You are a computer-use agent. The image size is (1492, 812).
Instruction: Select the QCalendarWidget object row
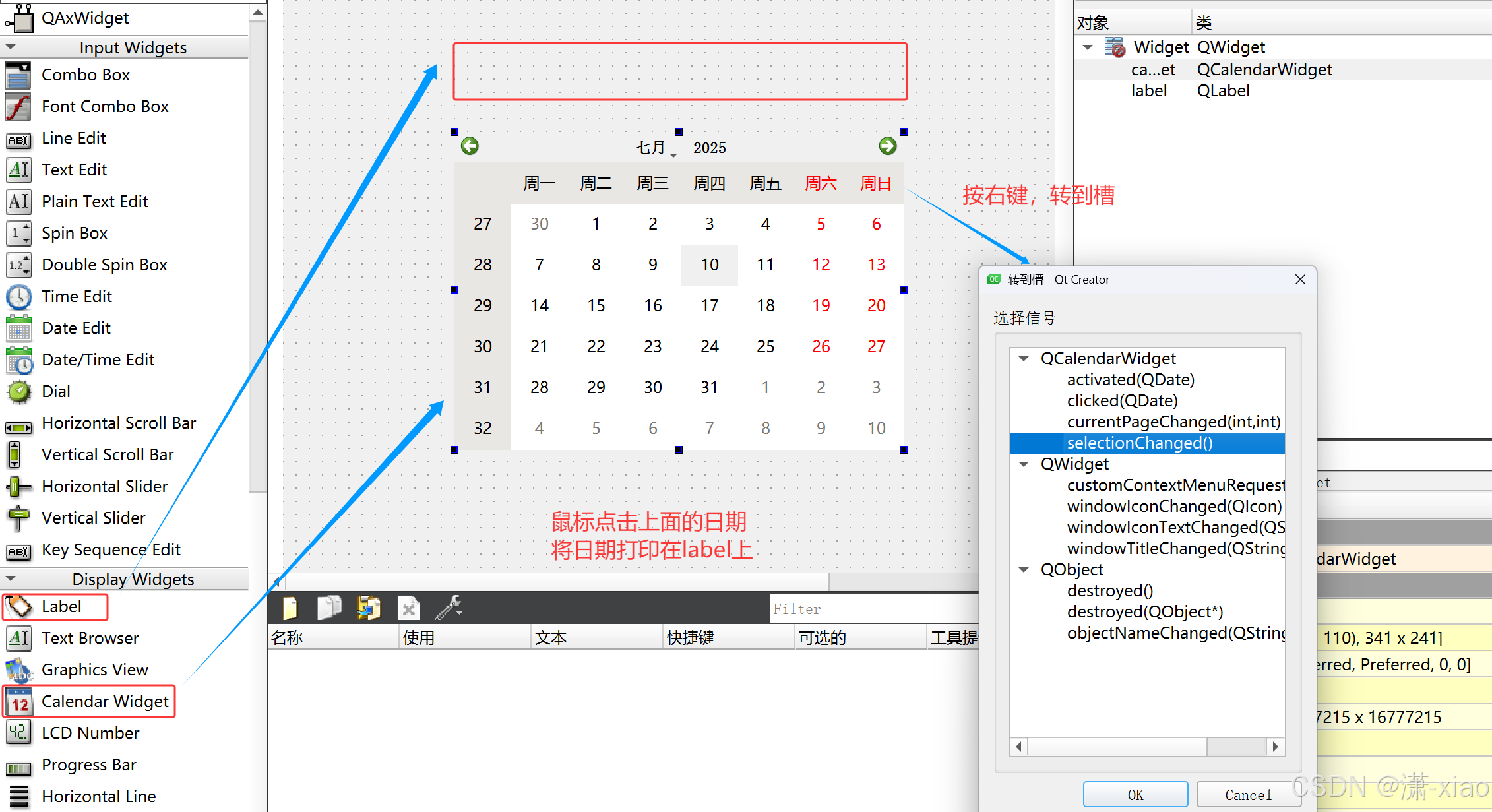click(x=1283, y=70)
